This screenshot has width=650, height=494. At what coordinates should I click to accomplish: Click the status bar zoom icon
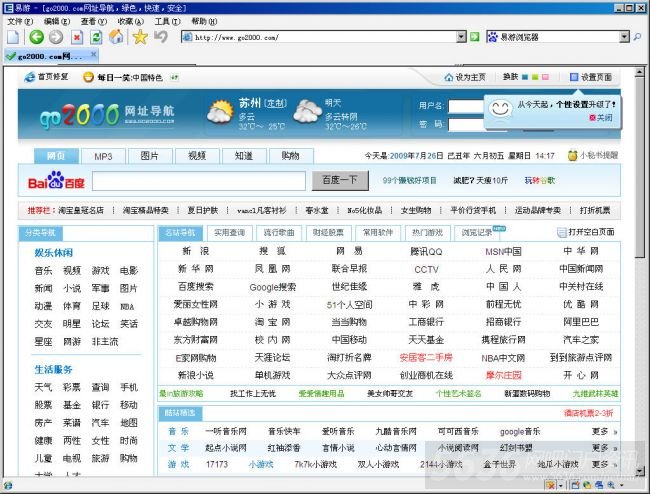(x=611, y=485)
